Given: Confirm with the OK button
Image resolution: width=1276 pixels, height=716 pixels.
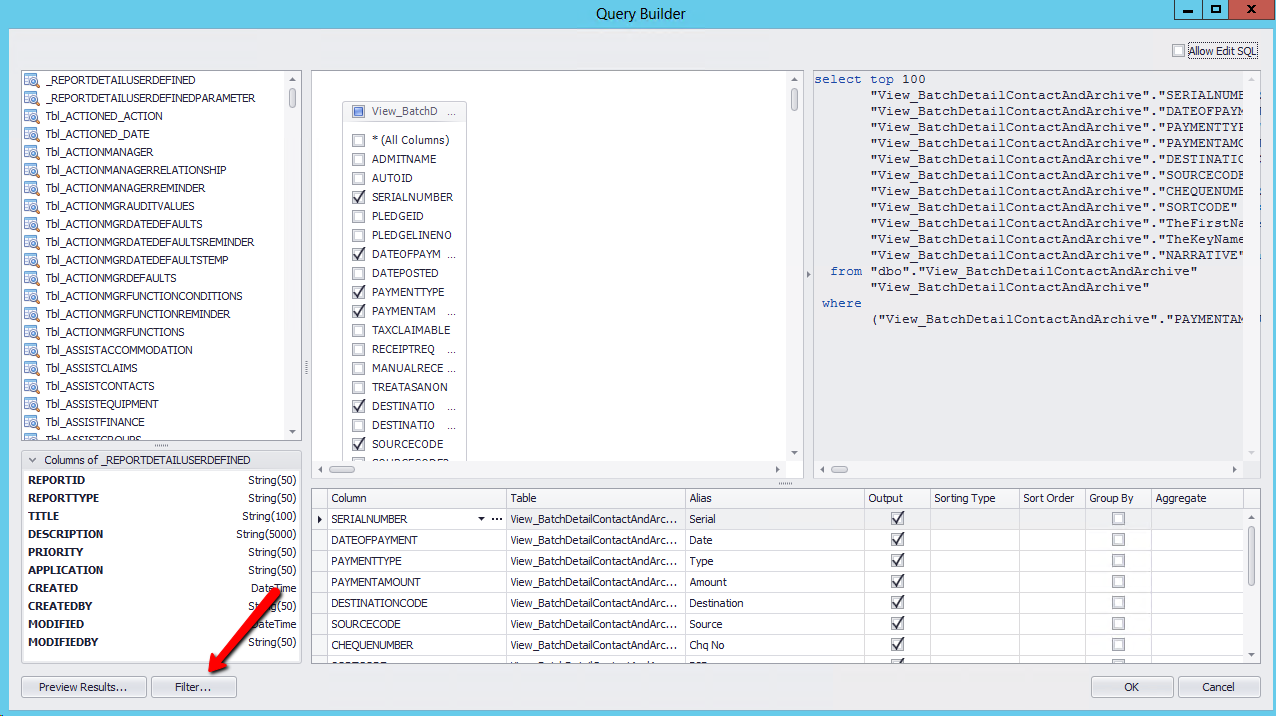Looking at the screenshot, I should point(1131,687).
